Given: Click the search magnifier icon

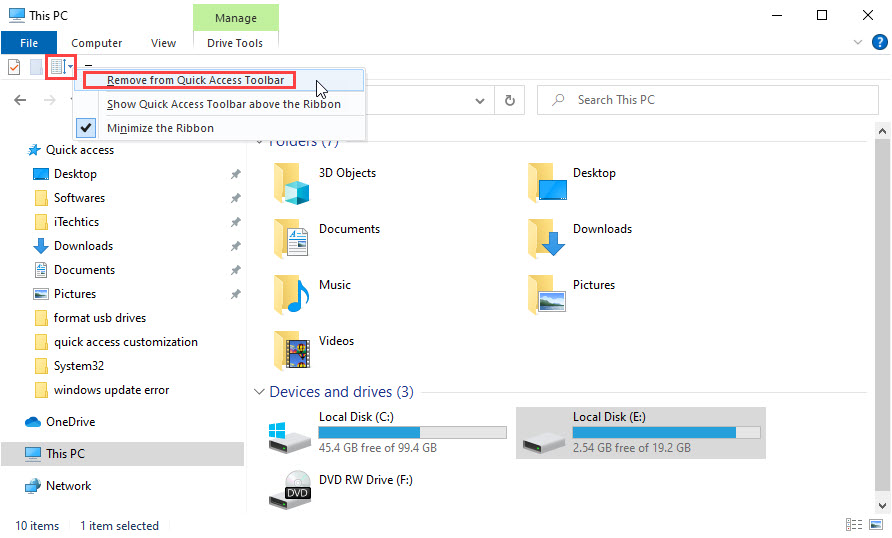Looking at the screenshot, I should (559, 100).
